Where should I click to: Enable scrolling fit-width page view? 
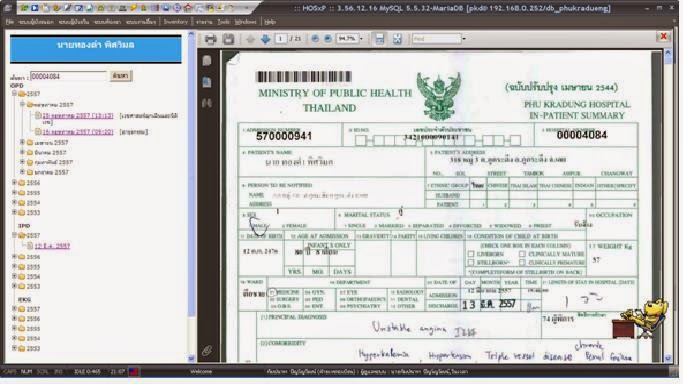coord(380,39)
